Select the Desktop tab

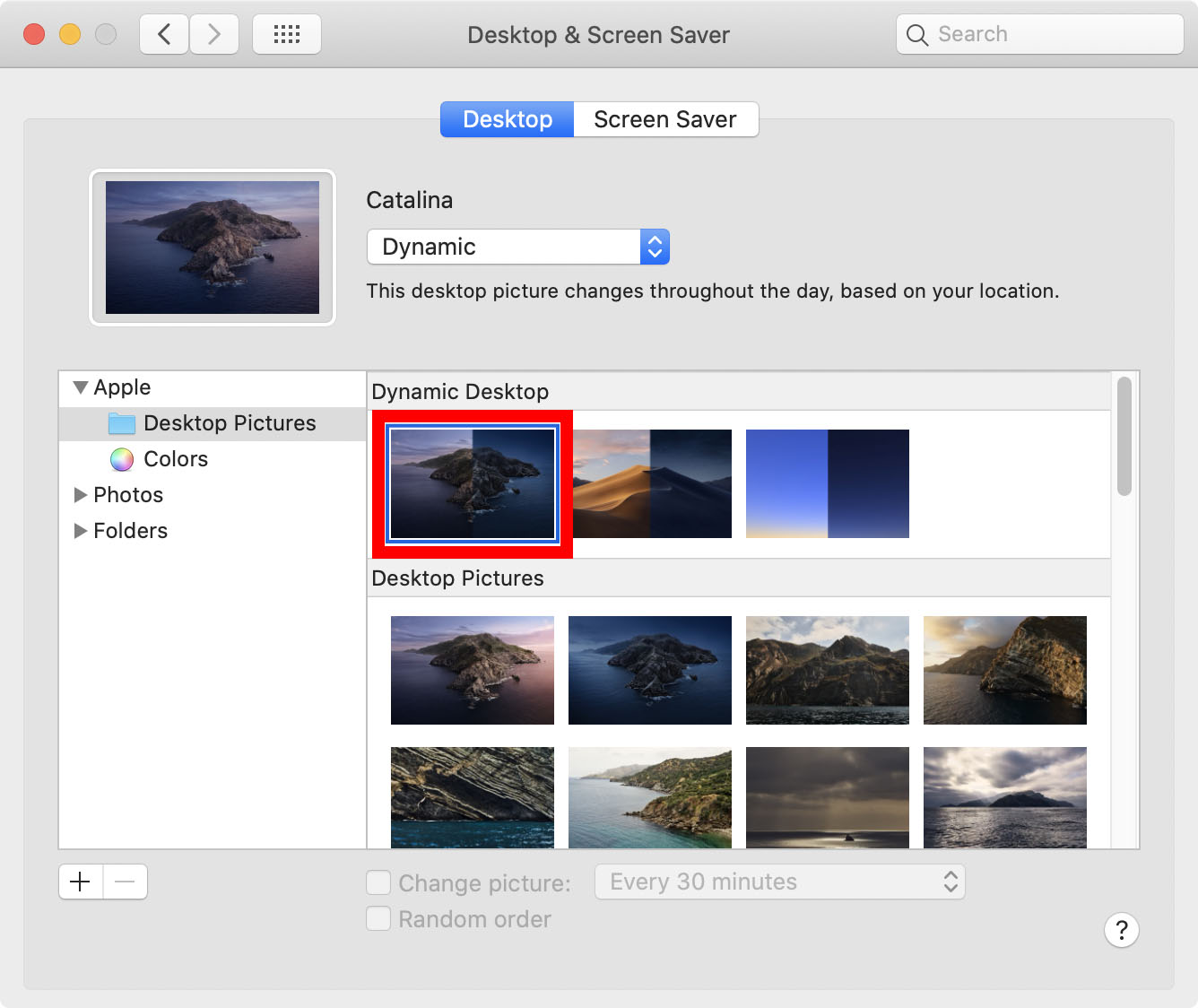pyautogui.click(x=507, y=119)
